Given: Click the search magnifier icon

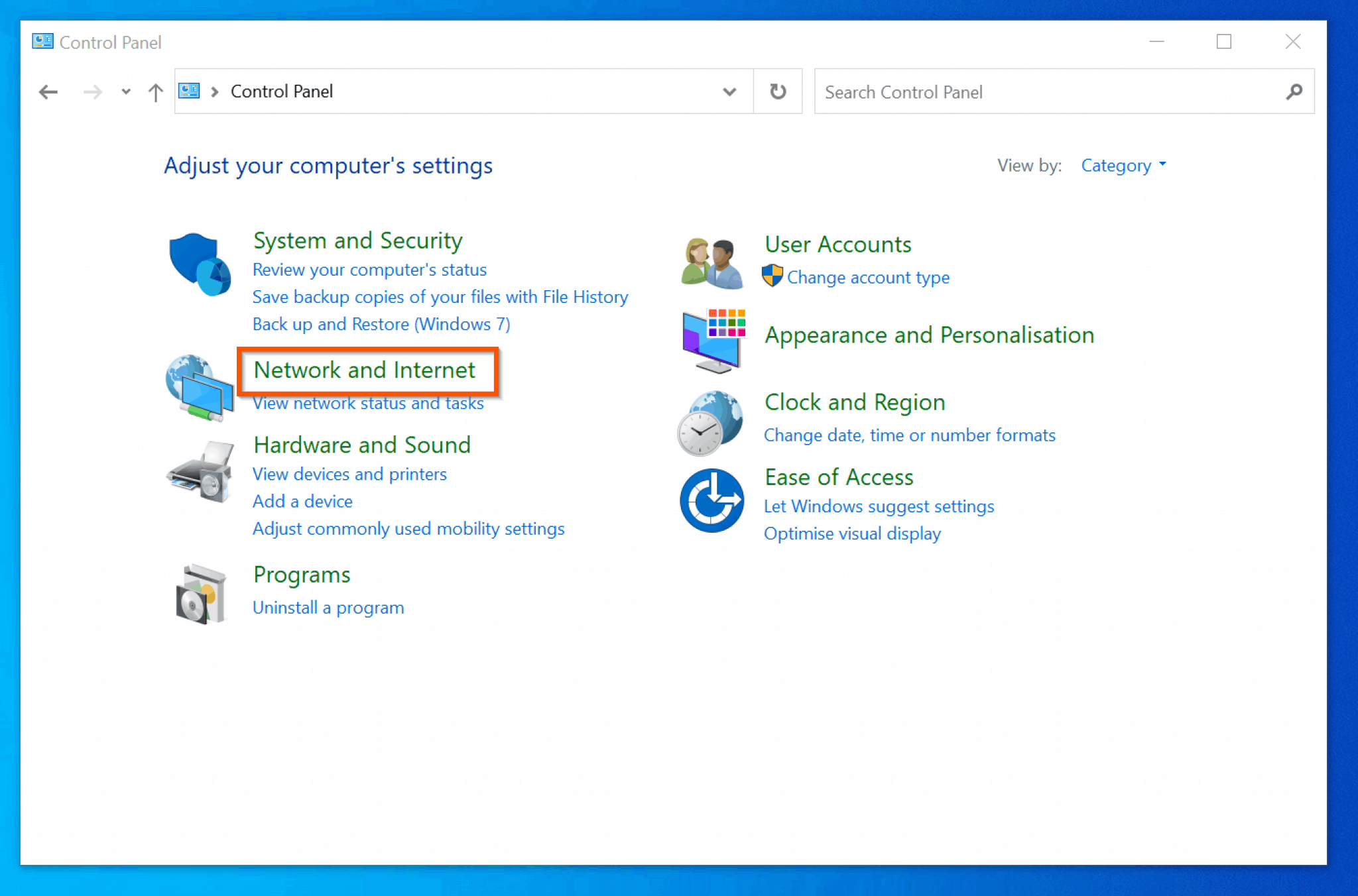Looking at the screenshot, I should pos(1294,91).
